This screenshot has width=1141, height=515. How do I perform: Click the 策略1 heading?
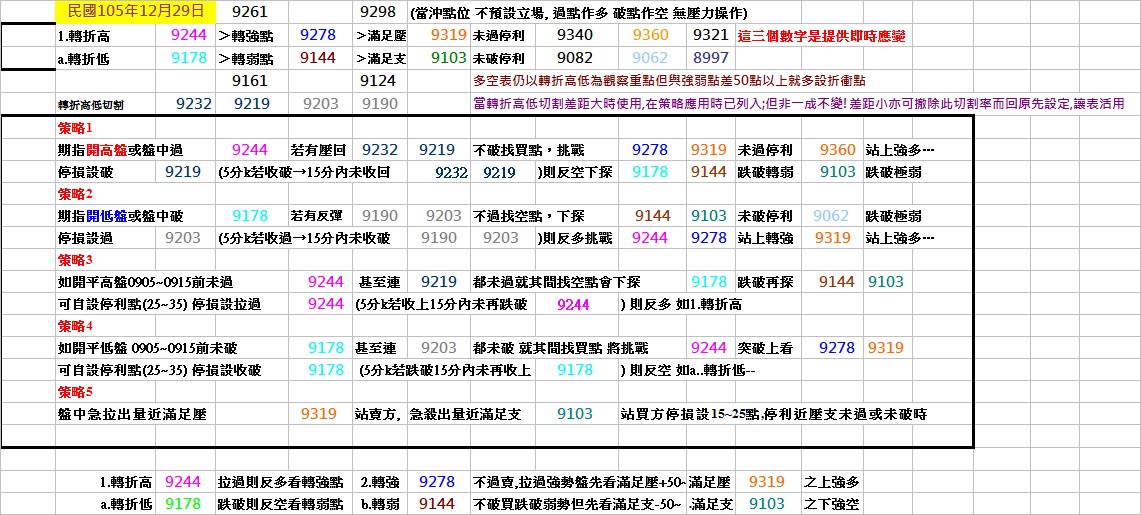coord(76,129)
